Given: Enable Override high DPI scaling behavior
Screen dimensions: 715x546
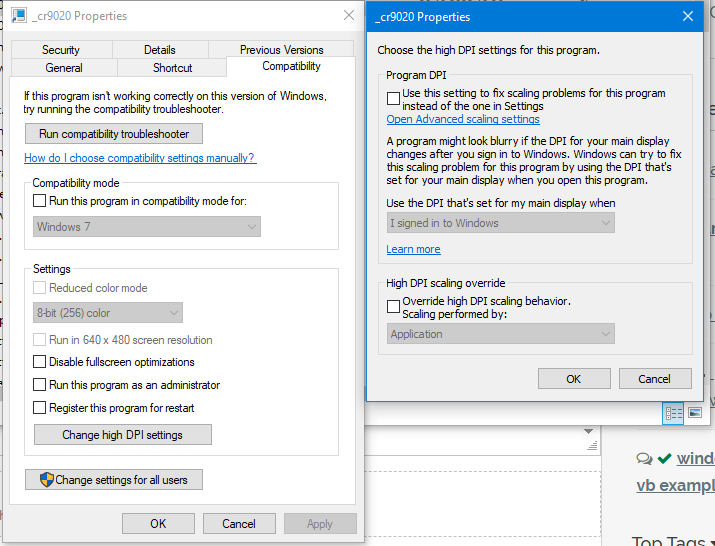Looking at the screenshot, I should [x=394, y=306].
